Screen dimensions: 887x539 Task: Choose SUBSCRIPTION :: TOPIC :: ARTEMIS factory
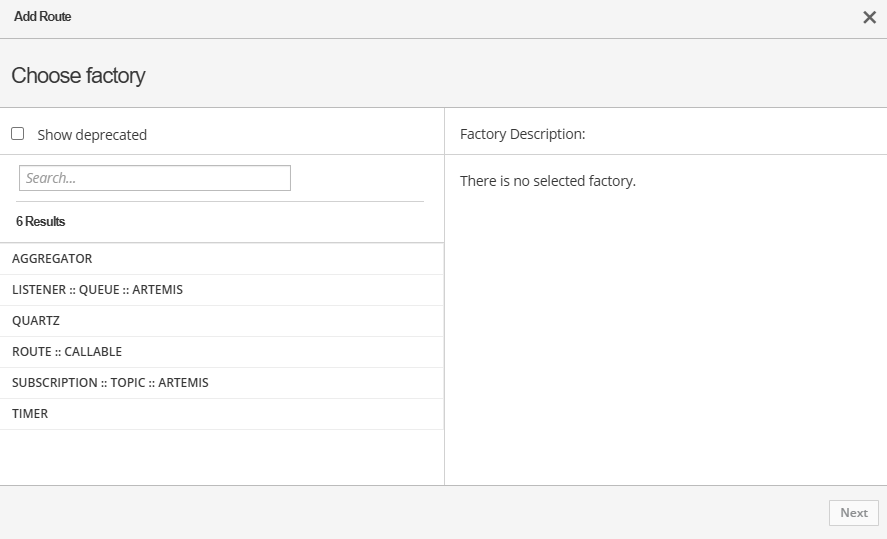tap(110, 383)
